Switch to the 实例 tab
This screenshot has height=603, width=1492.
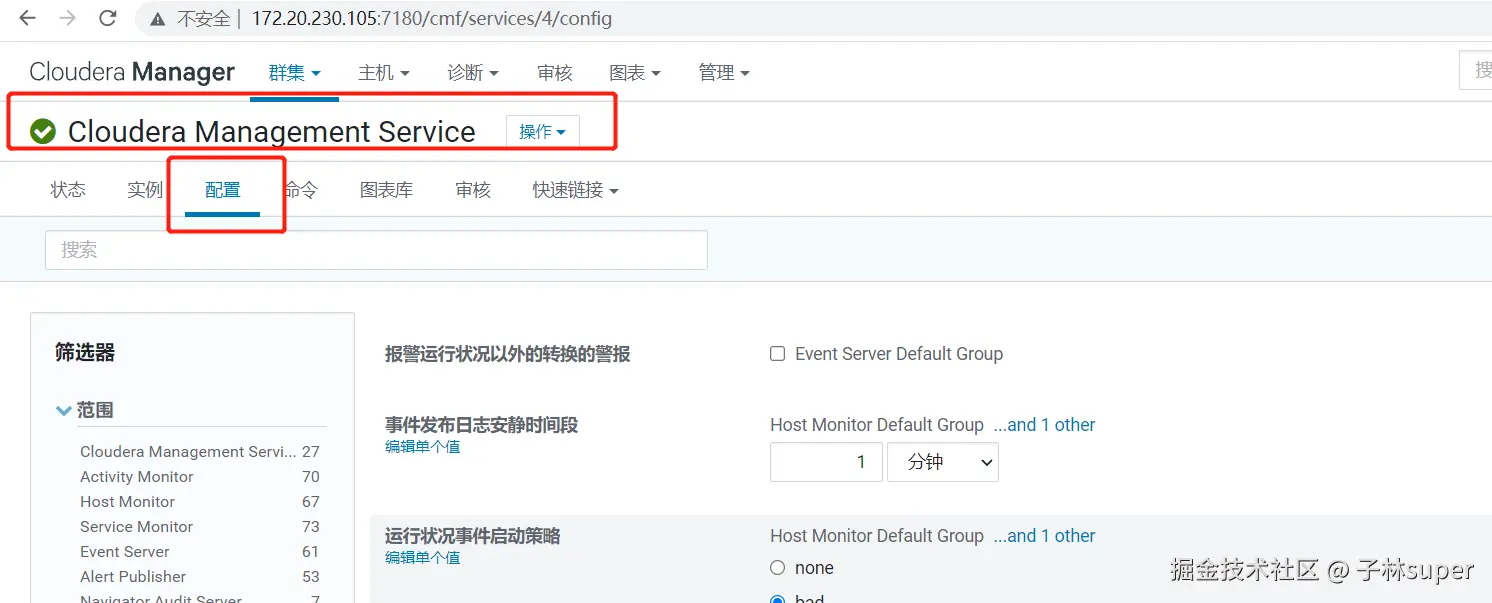point(145,190)
